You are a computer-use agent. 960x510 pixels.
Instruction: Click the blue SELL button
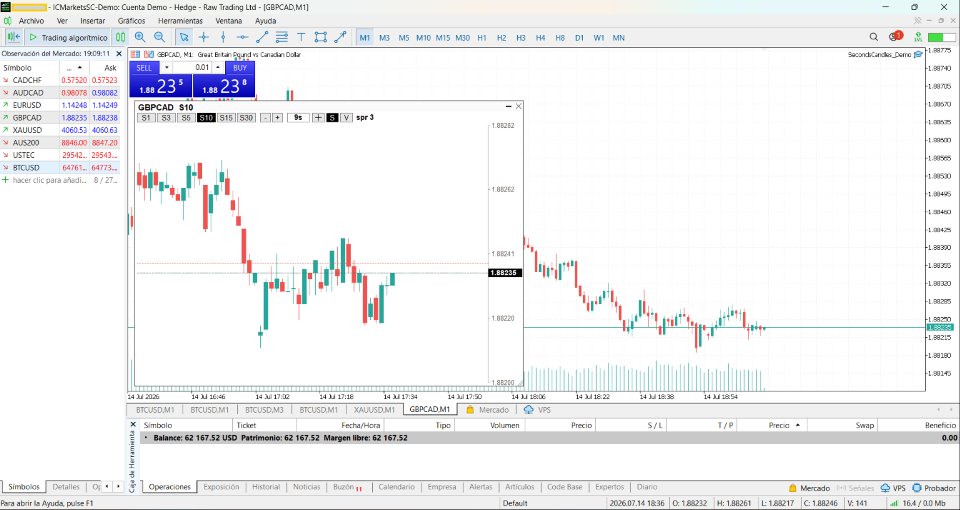coord(144,68)
